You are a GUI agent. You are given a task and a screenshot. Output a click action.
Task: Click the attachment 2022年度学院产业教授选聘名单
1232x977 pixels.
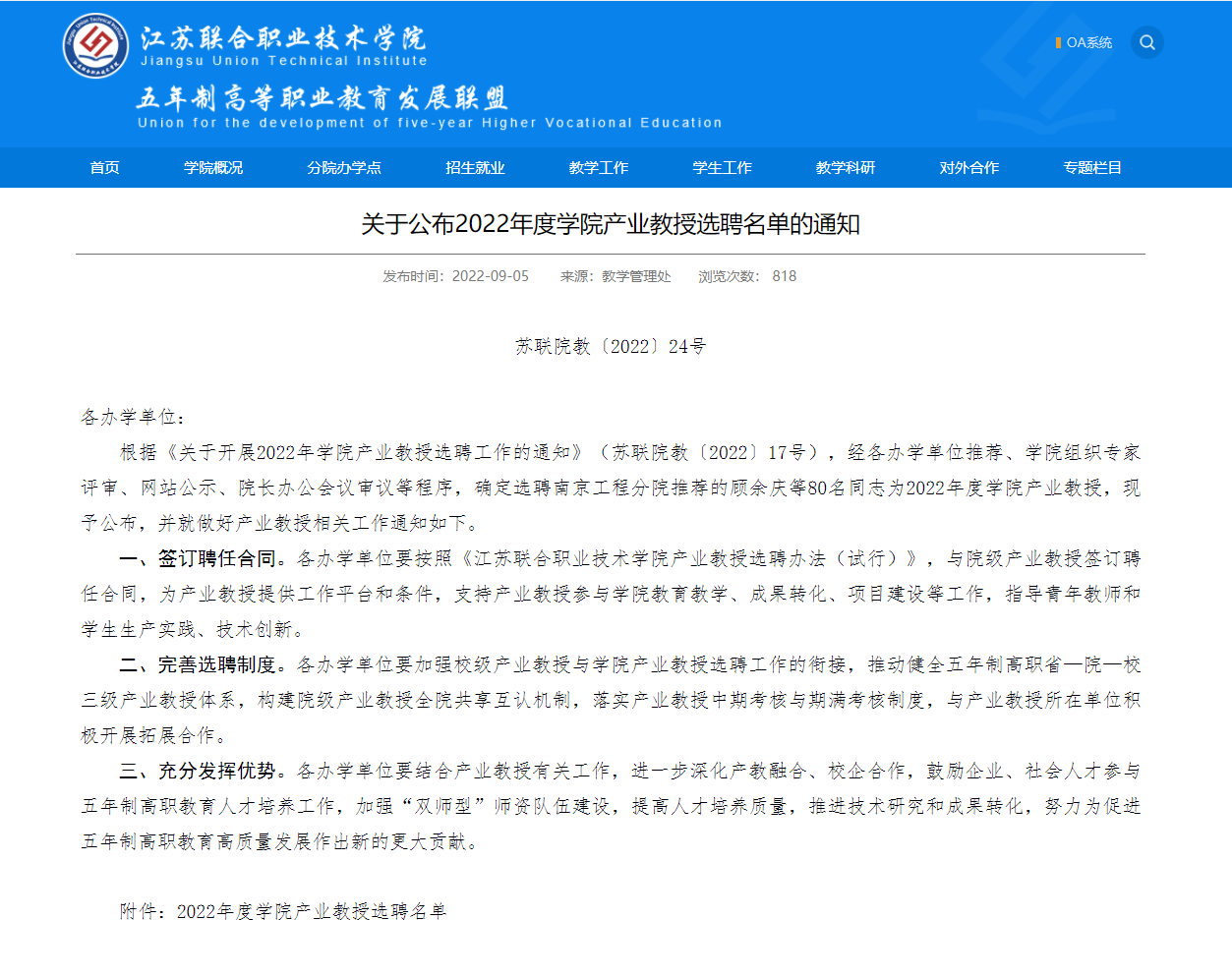pyautogui.click(x=311, y=912)
